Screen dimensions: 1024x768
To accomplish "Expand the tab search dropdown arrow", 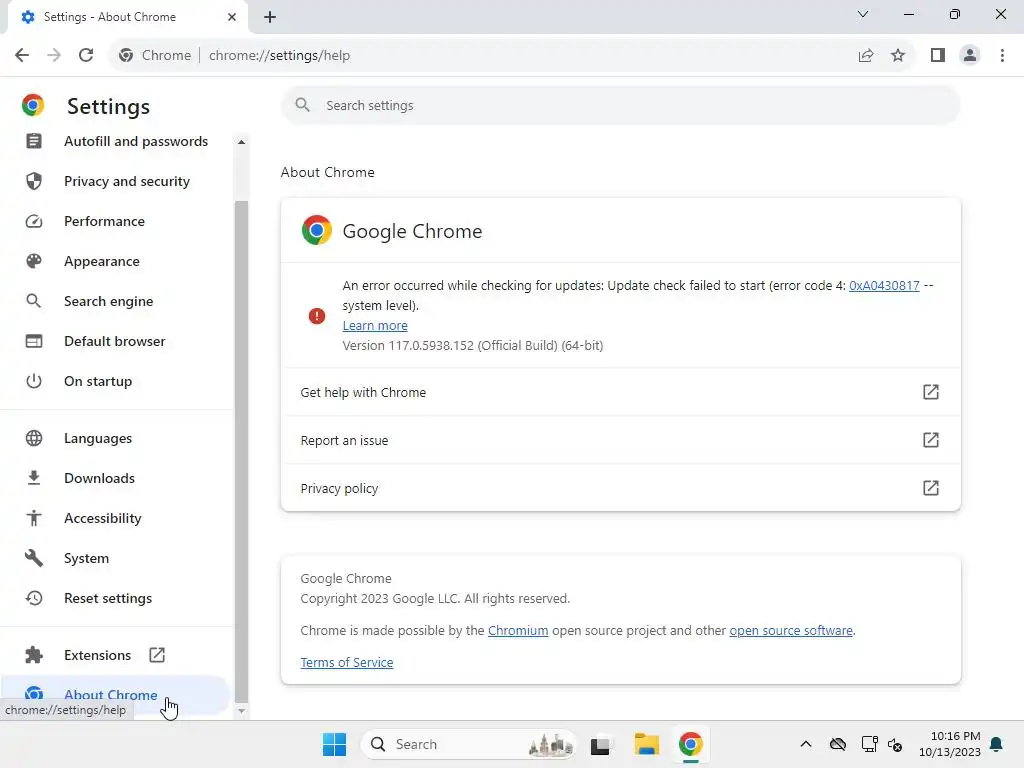I will coord(863,14).
